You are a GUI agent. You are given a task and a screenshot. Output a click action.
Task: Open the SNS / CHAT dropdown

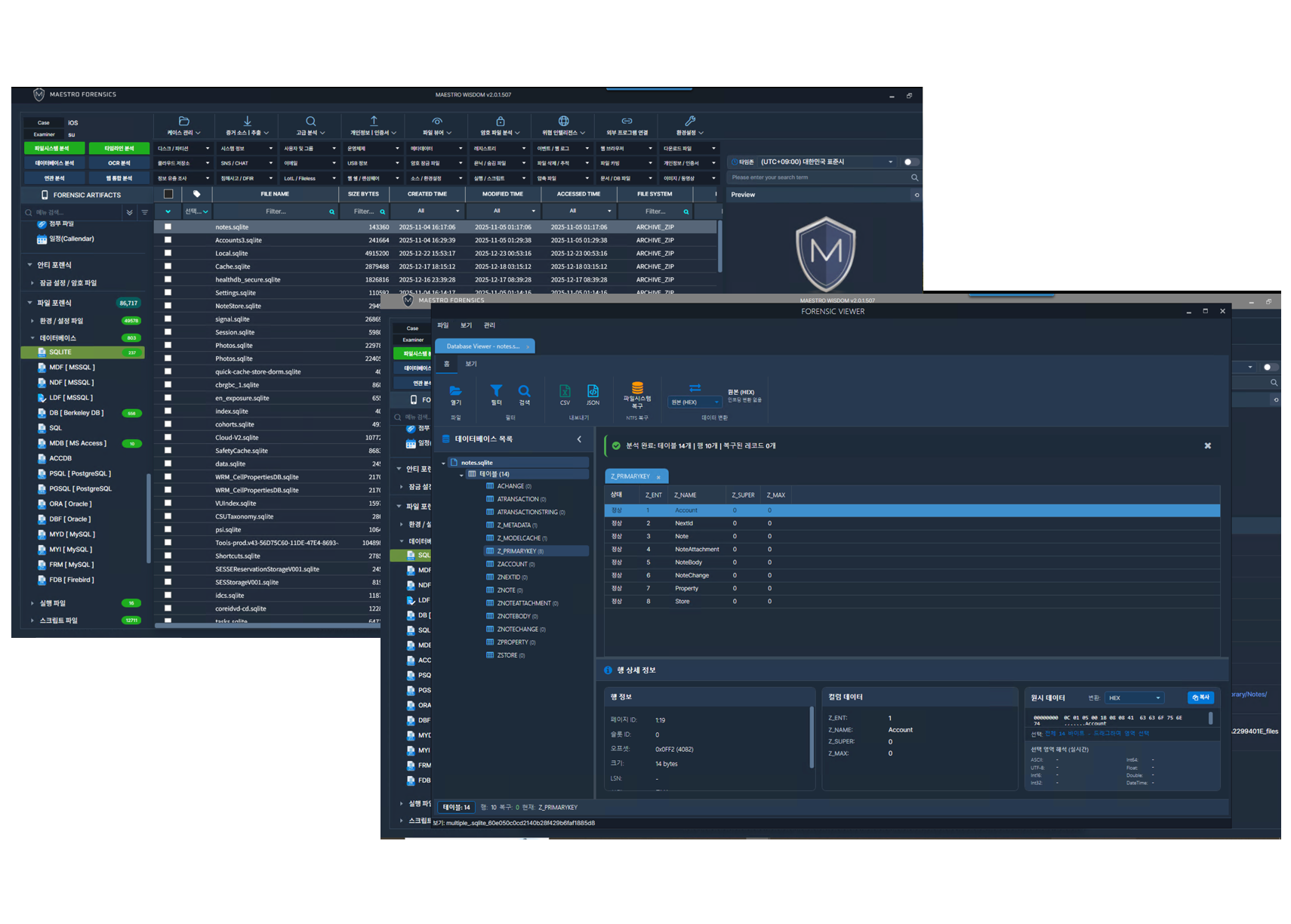[247, 163]
